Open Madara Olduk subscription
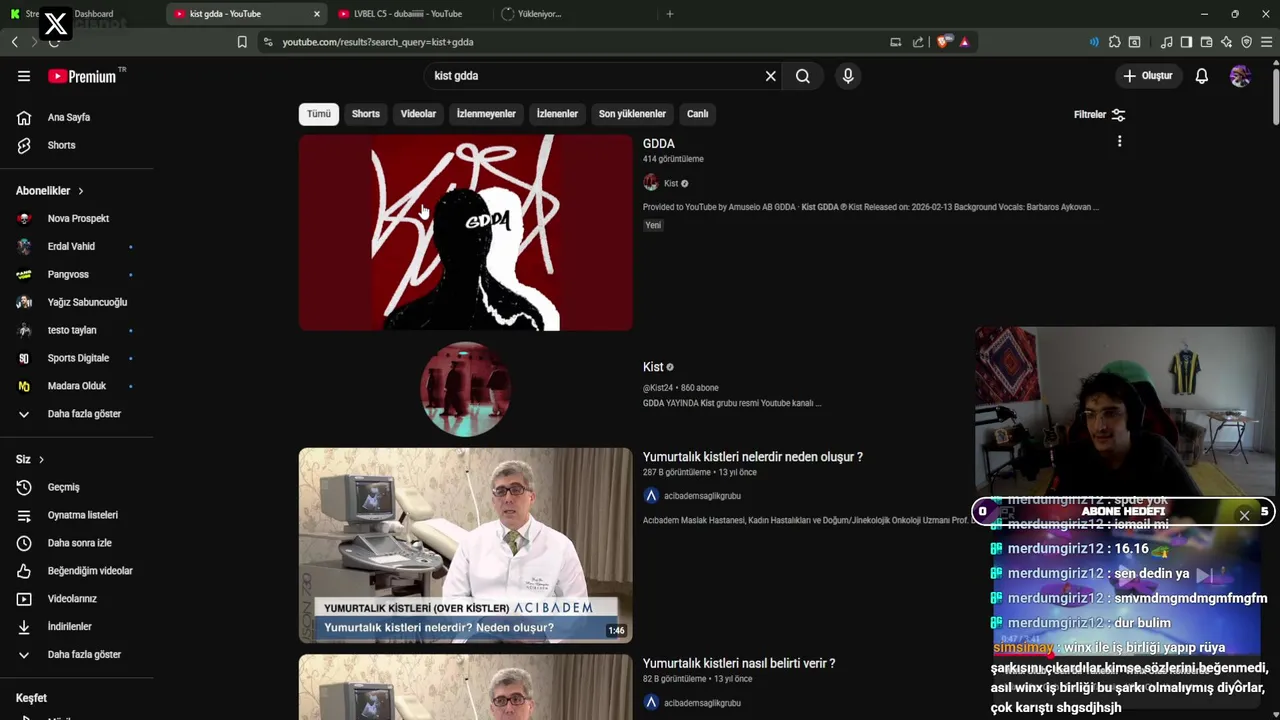Image resolution: width=1280 pixels, height=720 pixels. click(76, 386)
